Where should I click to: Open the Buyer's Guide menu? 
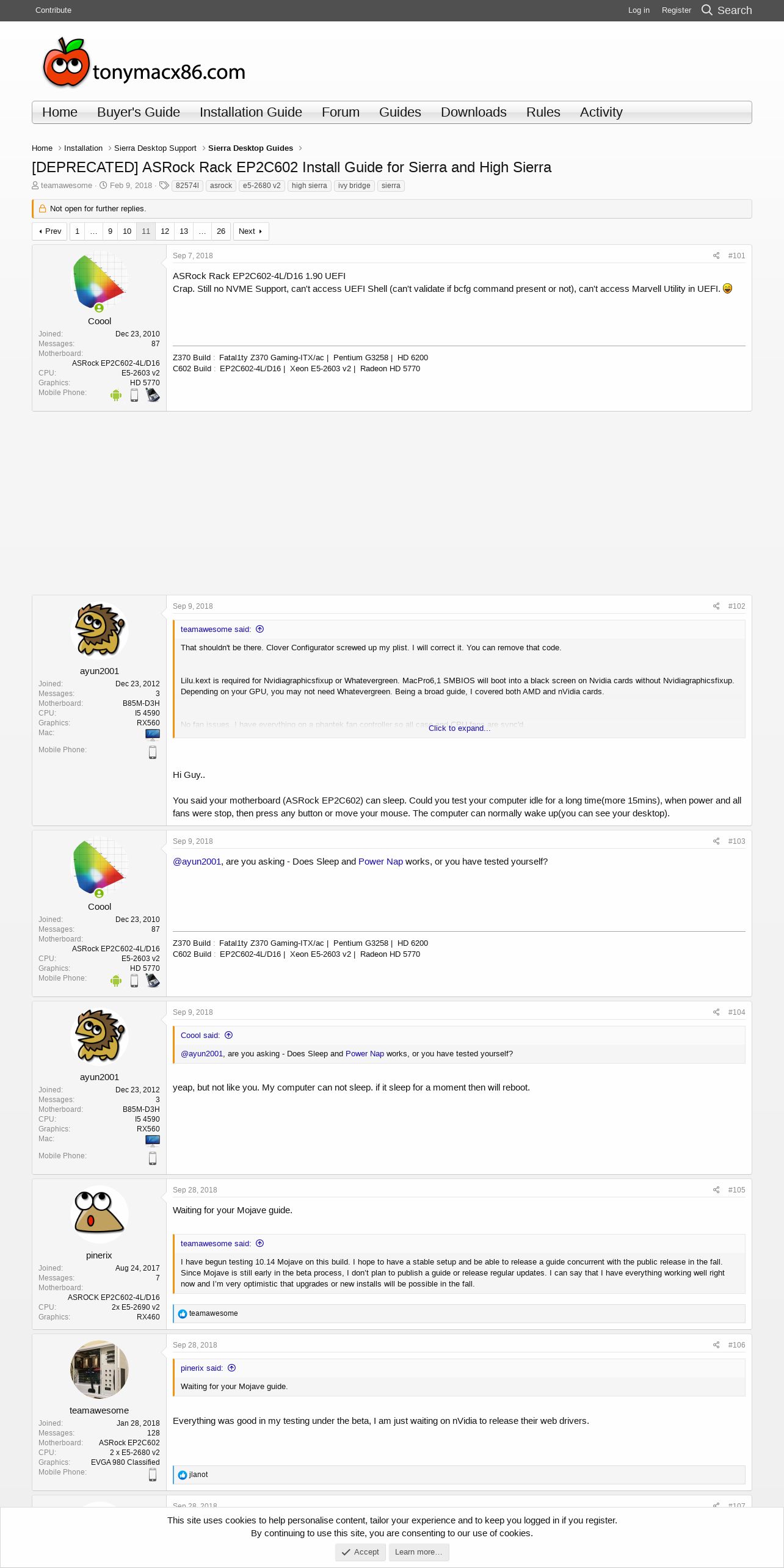tap(139, 112)
